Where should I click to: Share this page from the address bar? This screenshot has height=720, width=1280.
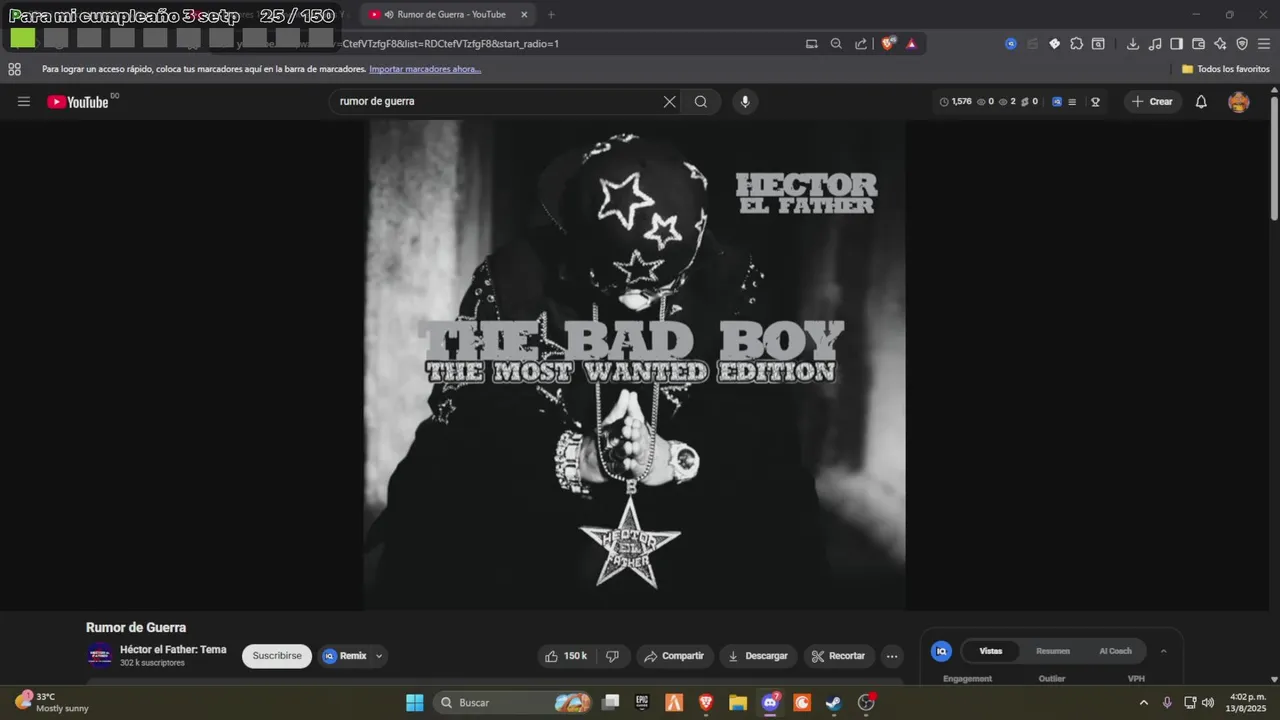[x=861, y=44]
